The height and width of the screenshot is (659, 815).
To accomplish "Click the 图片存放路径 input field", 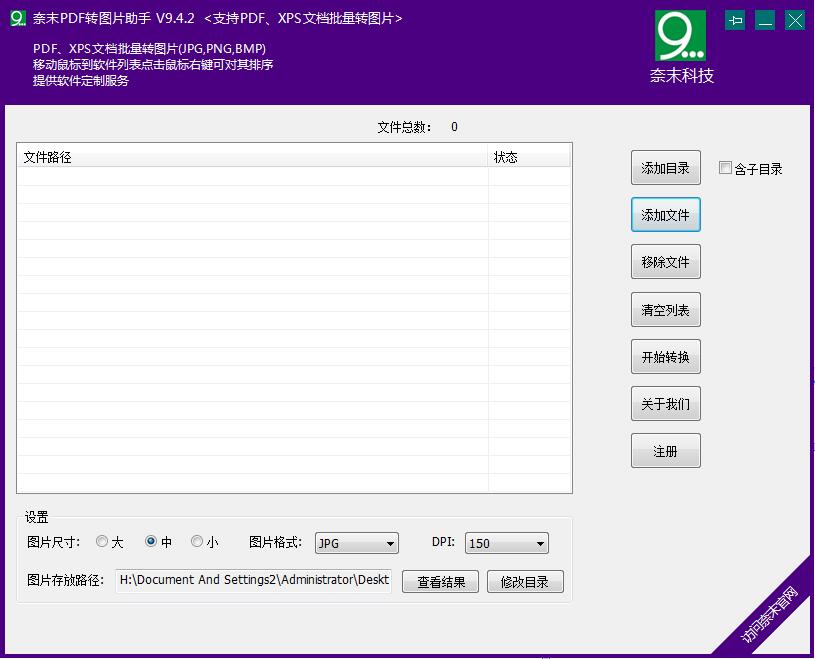I will pos(254,580).
